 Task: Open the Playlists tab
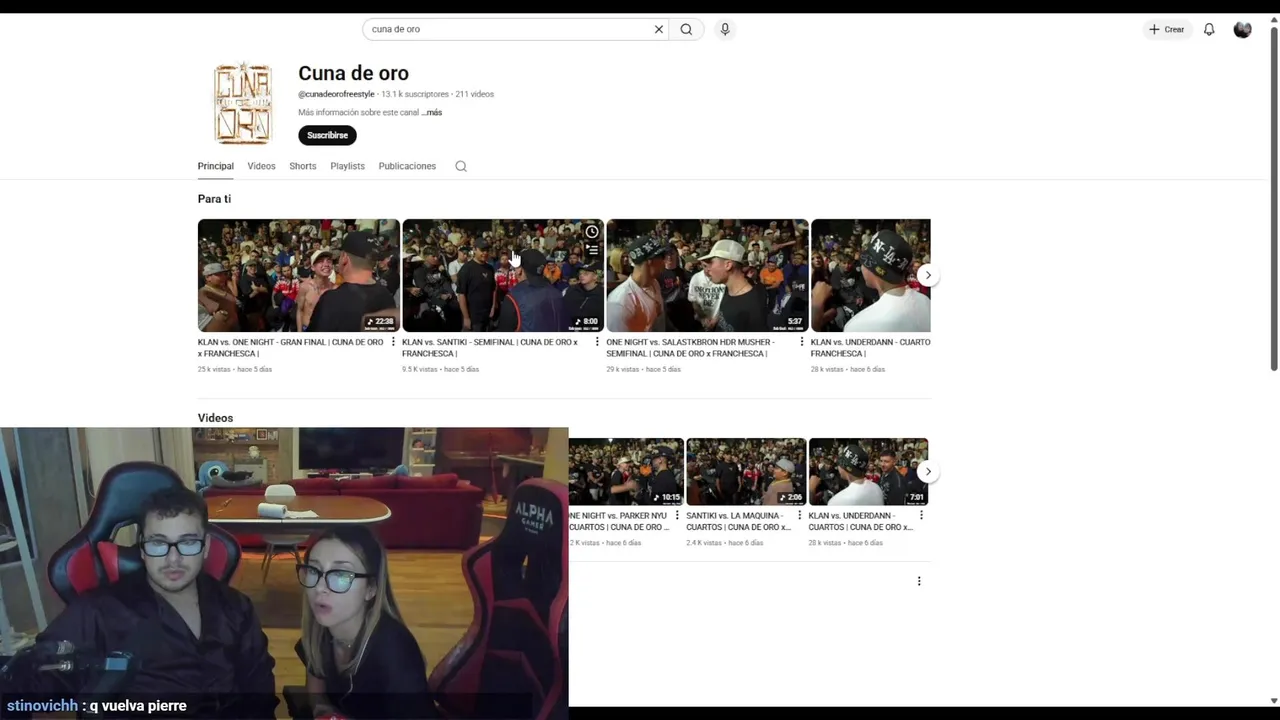[347, 166]
